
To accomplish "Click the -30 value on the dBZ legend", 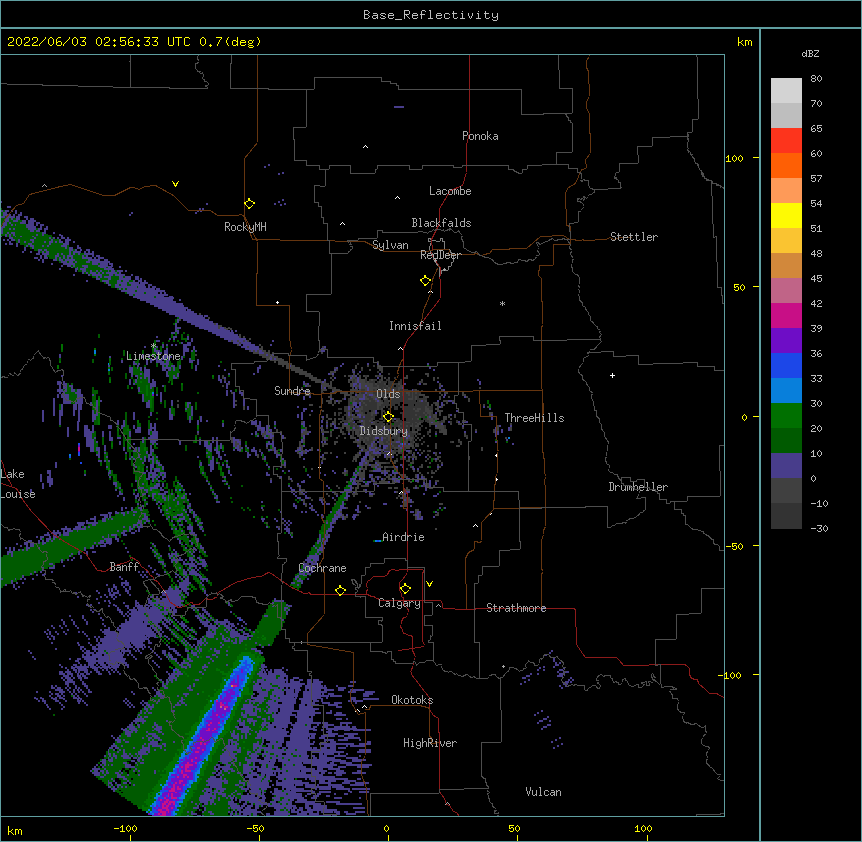I will point(819,528).
